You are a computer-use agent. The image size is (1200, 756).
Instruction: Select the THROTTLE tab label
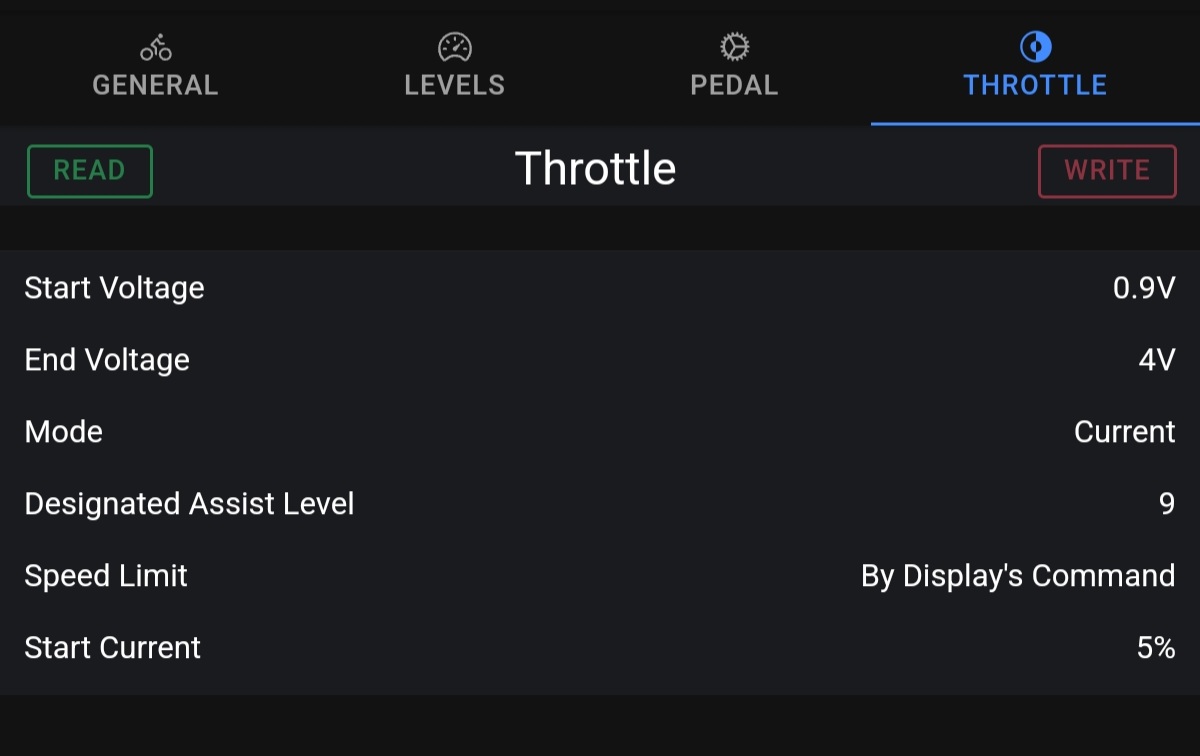pos(1035,85)
